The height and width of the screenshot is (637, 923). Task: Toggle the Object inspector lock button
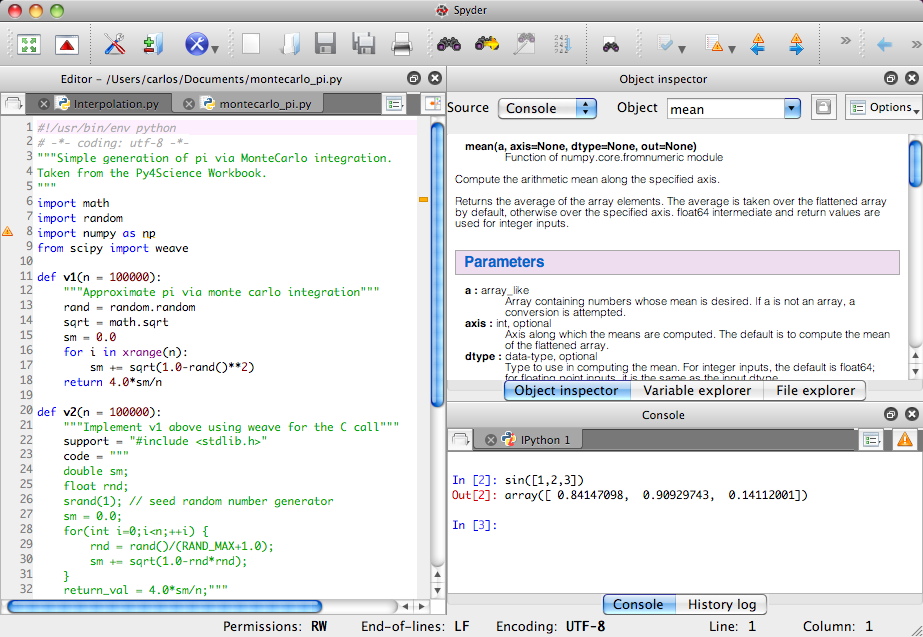pyautogui.click(x=822, y=108)
